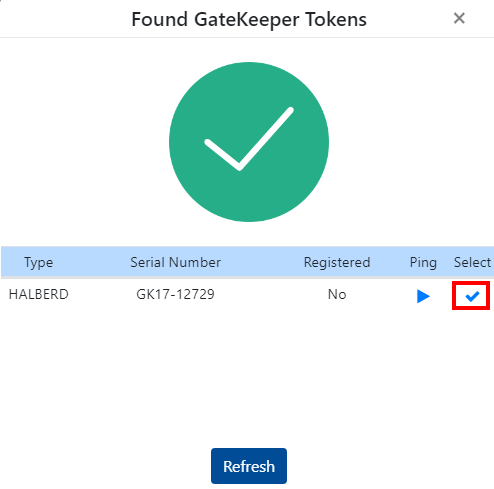This screenshot has height=489, width=494.
Task: Click the Refresh button
Action: [249, 466]
